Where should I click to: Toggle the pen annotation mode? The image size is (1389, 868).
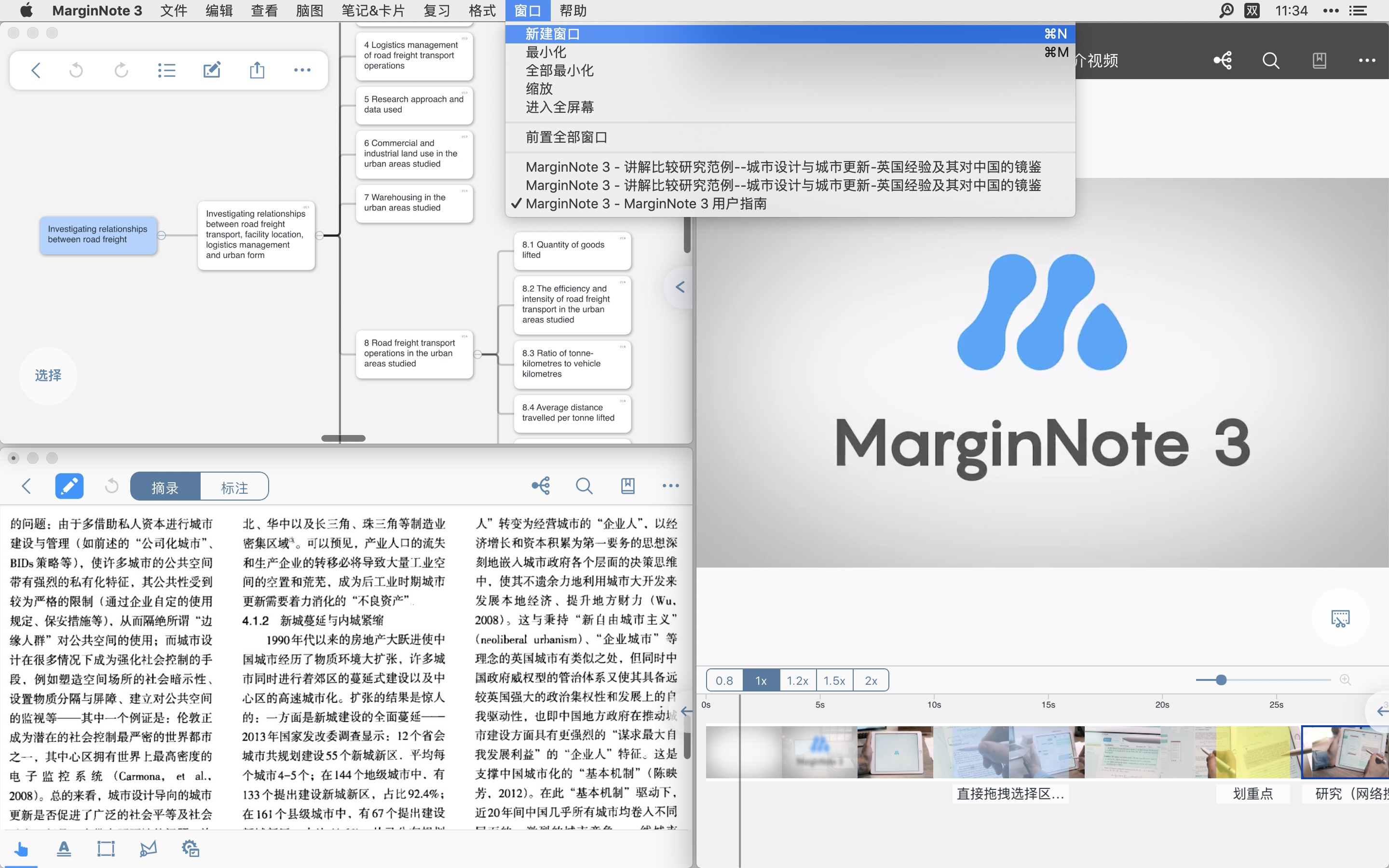69,486
